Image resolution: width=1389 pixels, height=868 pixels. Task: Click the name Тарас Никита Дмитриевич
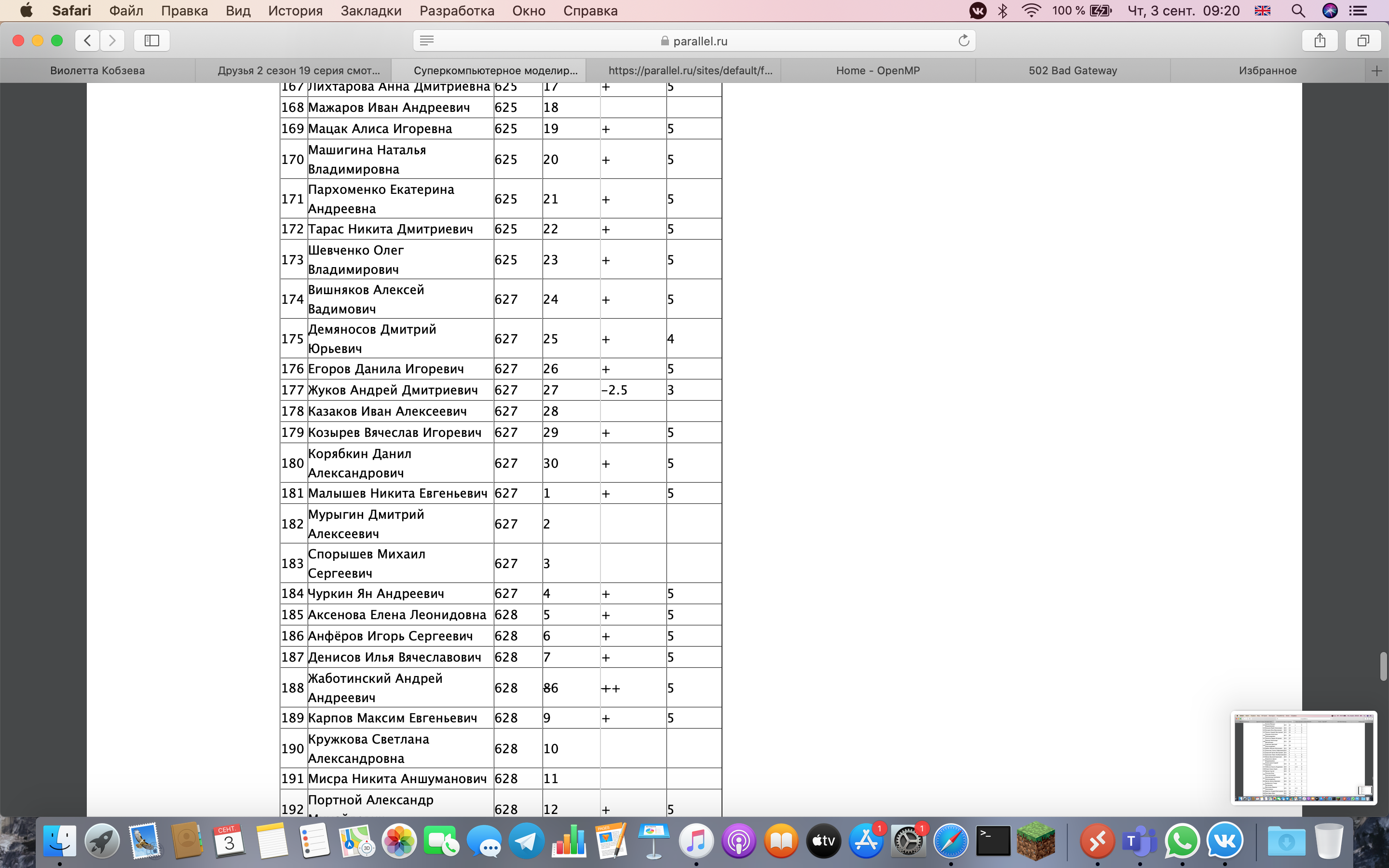[x=390, y=229]
